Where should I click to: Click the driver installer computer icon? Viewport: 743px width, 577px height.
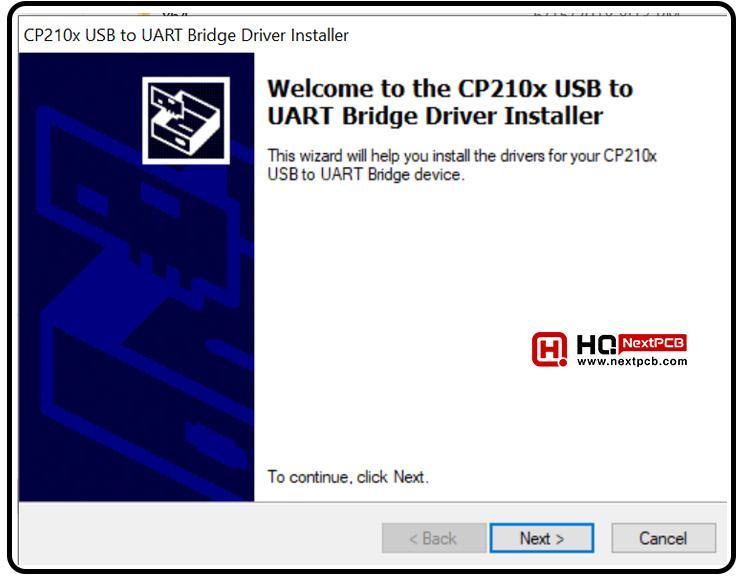click(x=186, y=120)
